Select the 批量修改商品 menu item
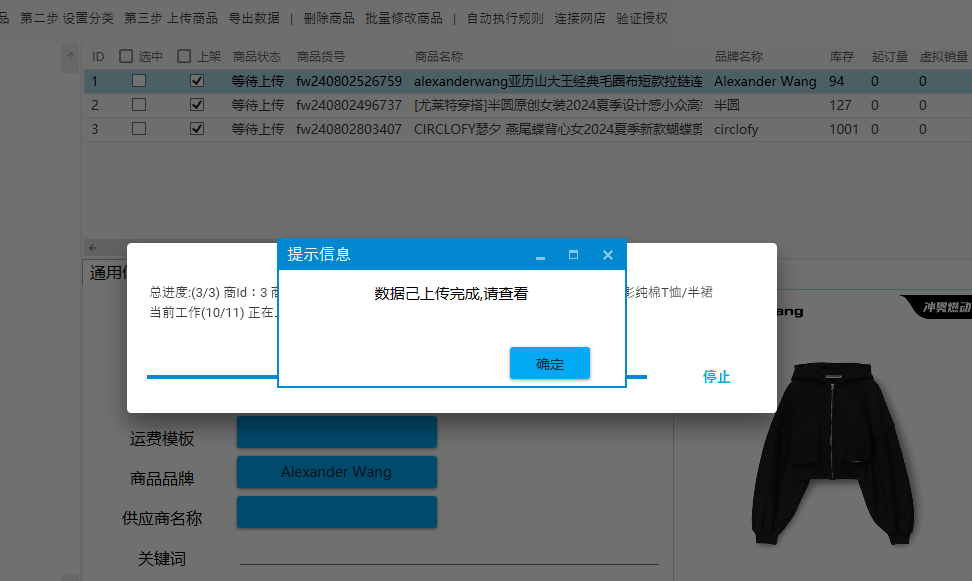Screen dimensions: 972x581 tap(403, 18)
